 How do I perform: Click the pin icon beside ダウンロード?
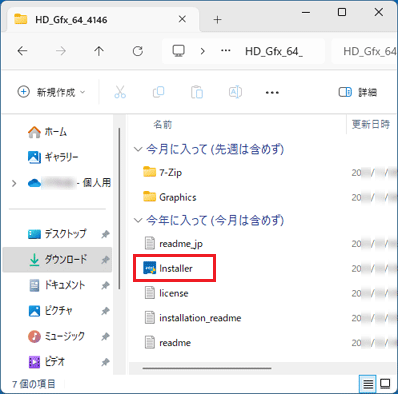click(105, 260)
